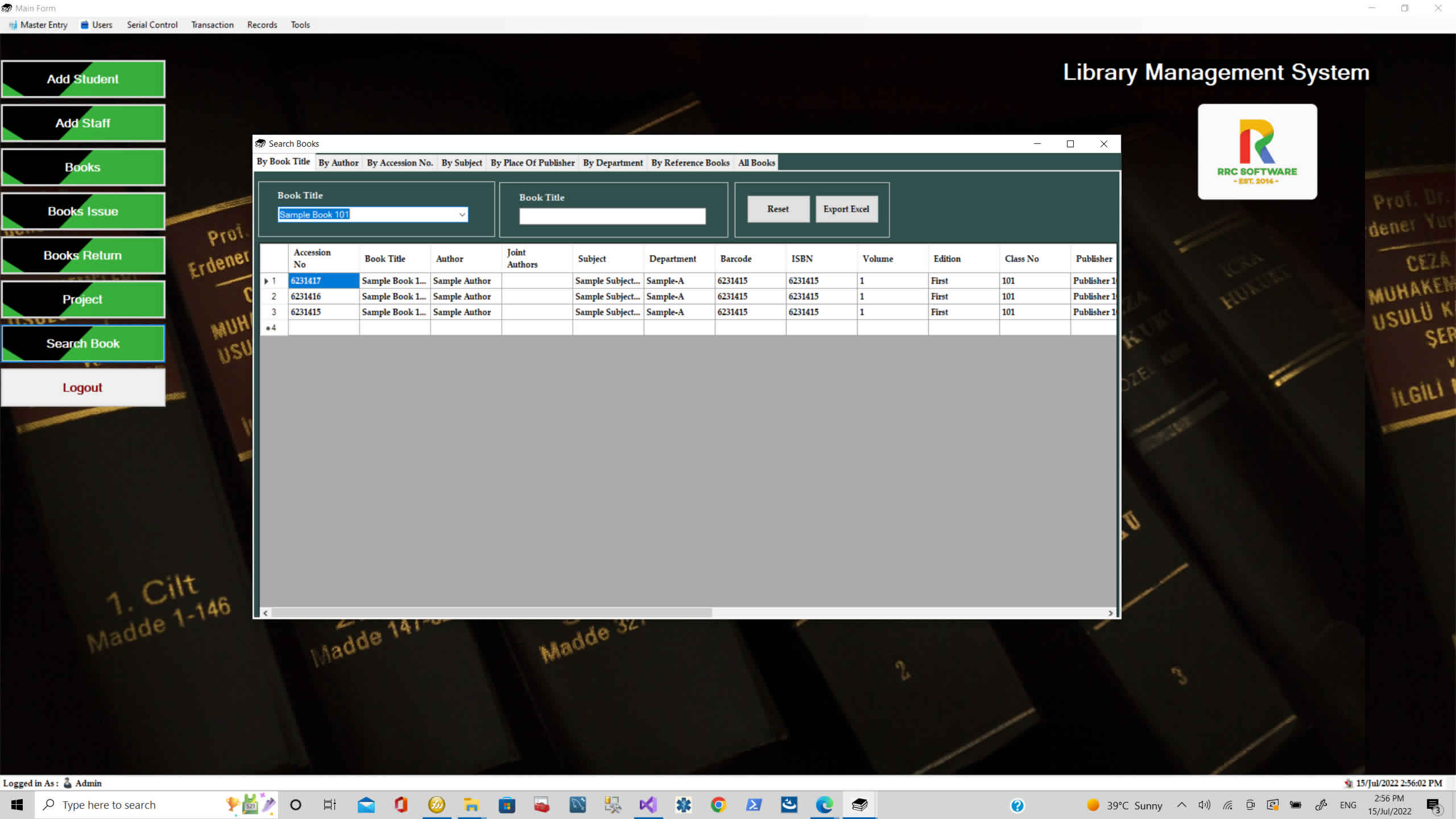
Task: Click the Books Issue sidebar button
Action: [x=83, y=211]
